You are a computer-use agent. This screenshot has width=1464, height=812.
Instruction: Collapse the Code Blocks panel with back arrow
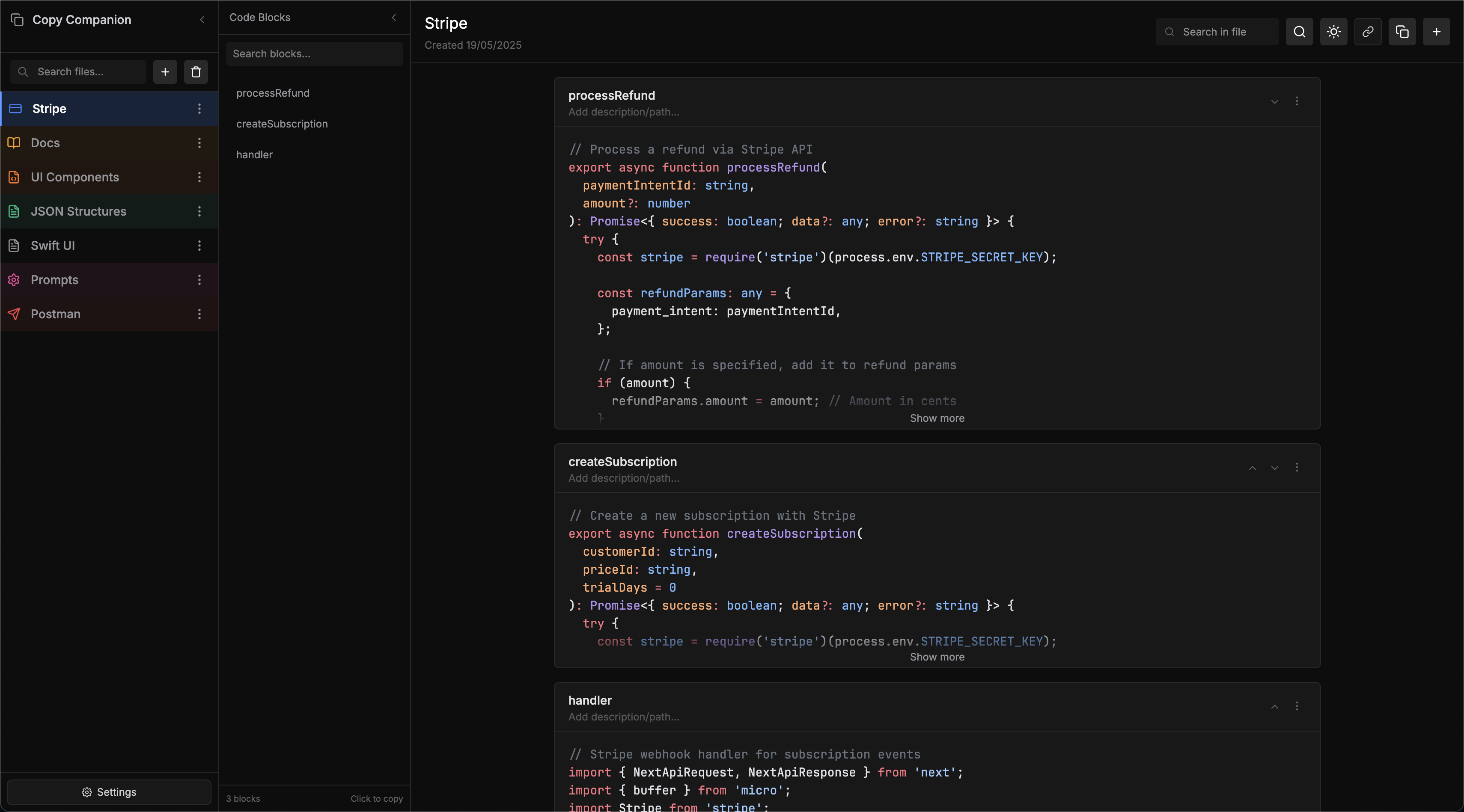tap(394, 18)
